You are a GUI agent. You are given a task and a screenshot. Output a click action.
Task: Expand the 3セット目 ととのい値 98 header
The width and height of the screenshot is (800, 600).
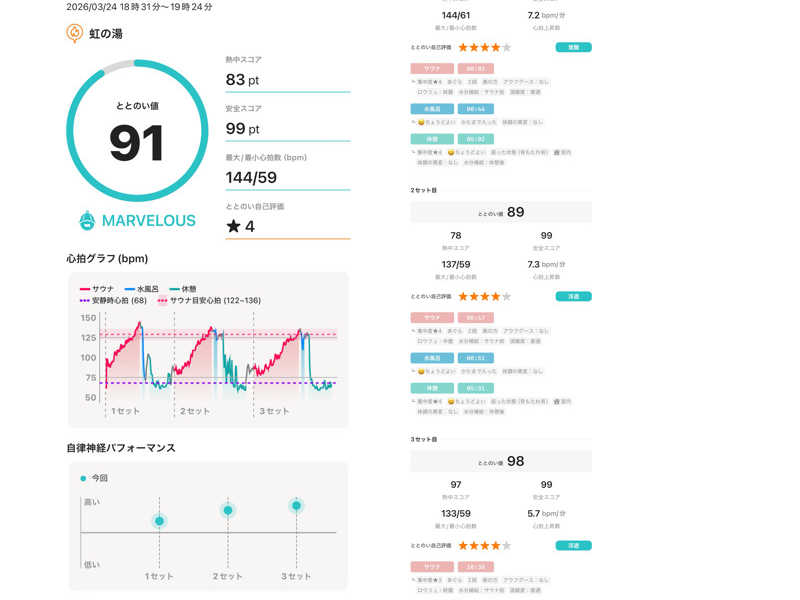[501, 461]
